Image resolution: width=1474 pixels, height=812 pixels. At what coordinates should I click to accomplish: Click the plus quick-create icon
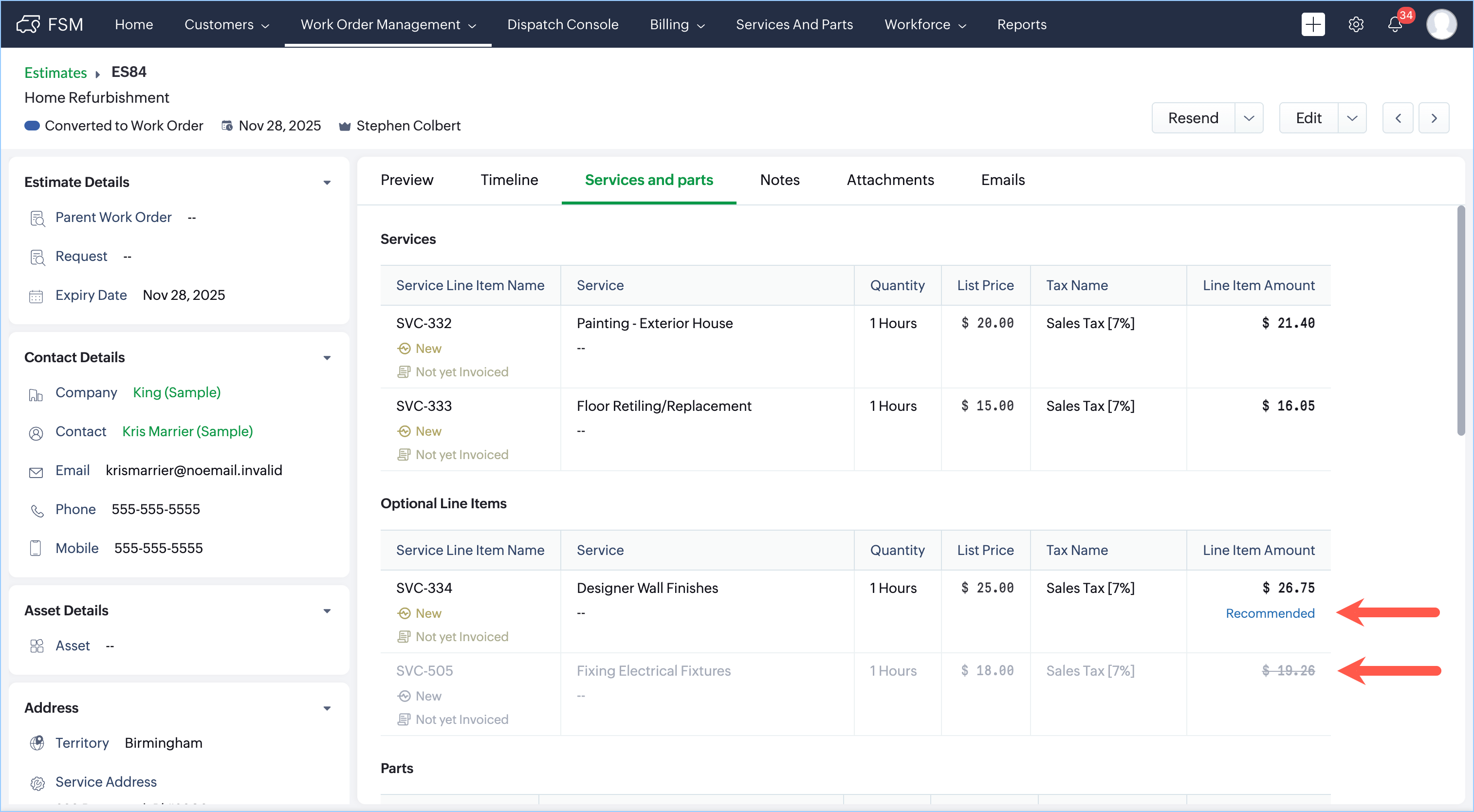(1313, 25)
